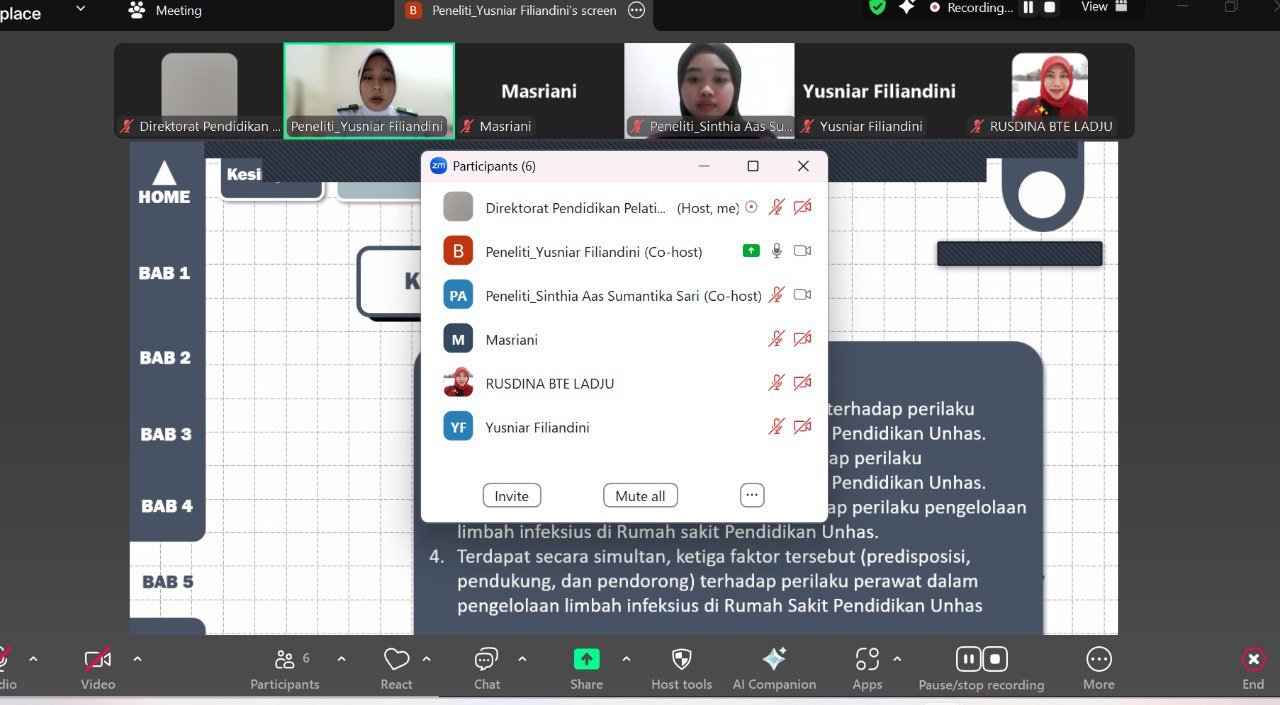1280x705 pixels.
Task: Select Peneliti_Sinthia video thumbnail
Action: tap(709, 90)
